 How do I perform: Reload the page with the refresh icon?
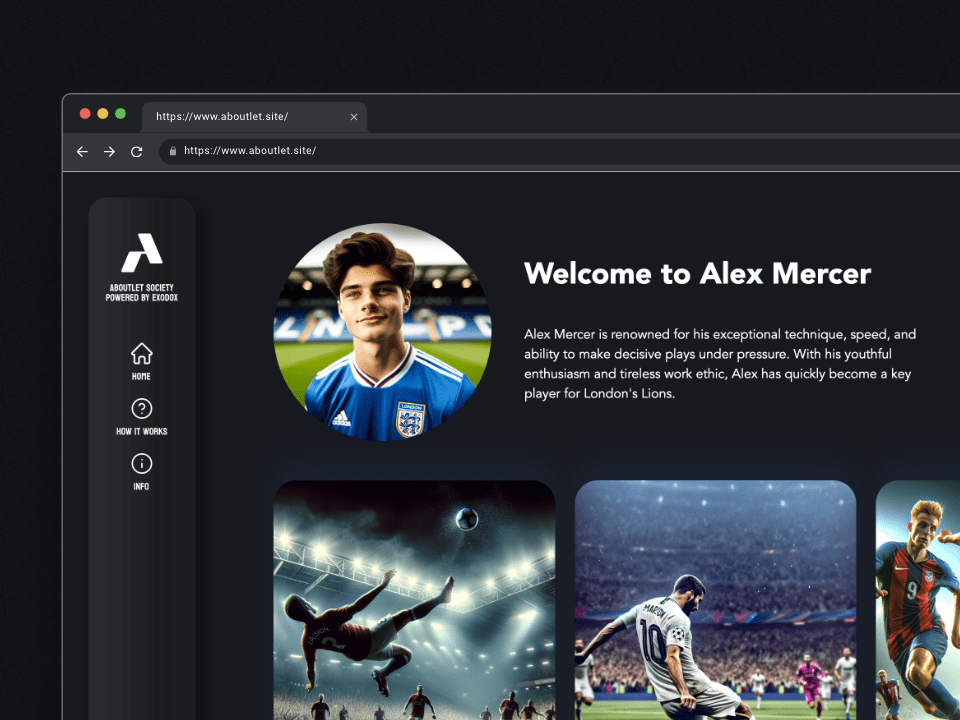[137, 151]
